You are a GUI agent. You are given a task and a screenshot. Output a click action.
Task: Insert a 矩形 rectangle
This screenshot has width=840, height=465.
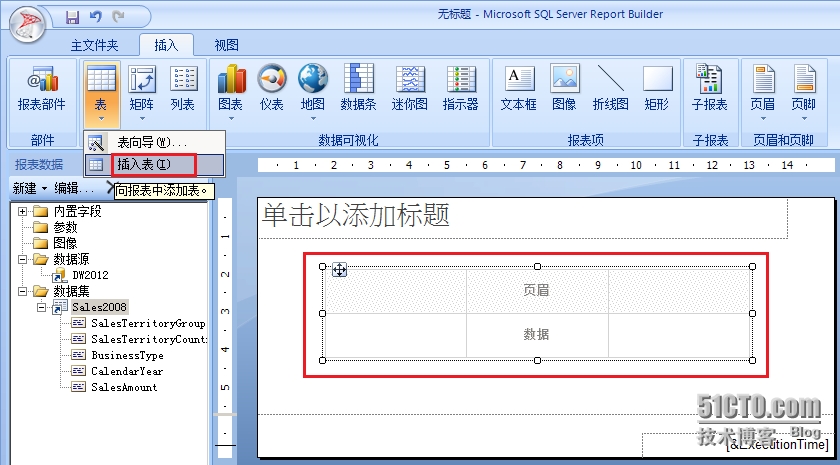point(657,88)
